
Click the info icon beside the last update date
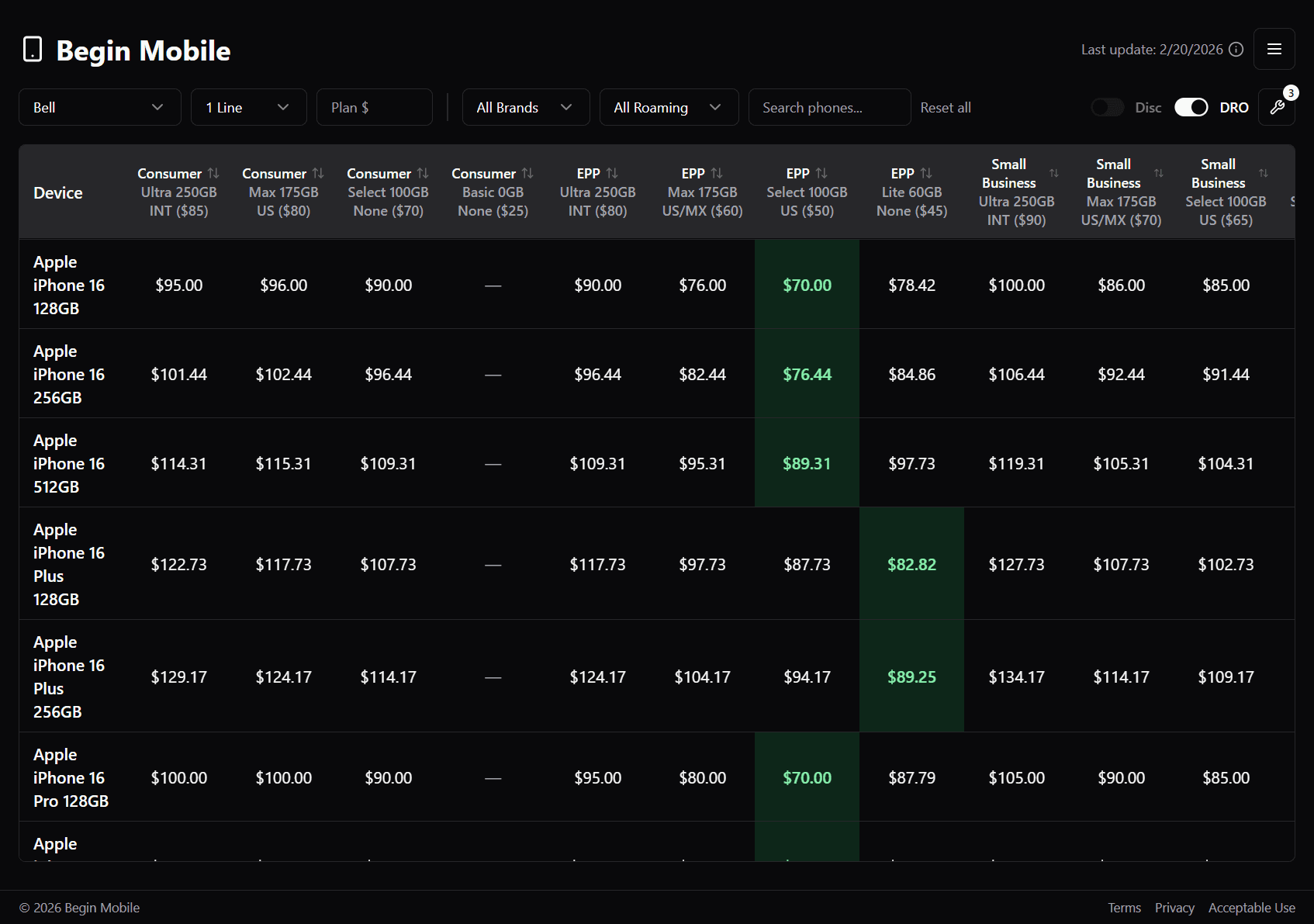point(1236,49)
